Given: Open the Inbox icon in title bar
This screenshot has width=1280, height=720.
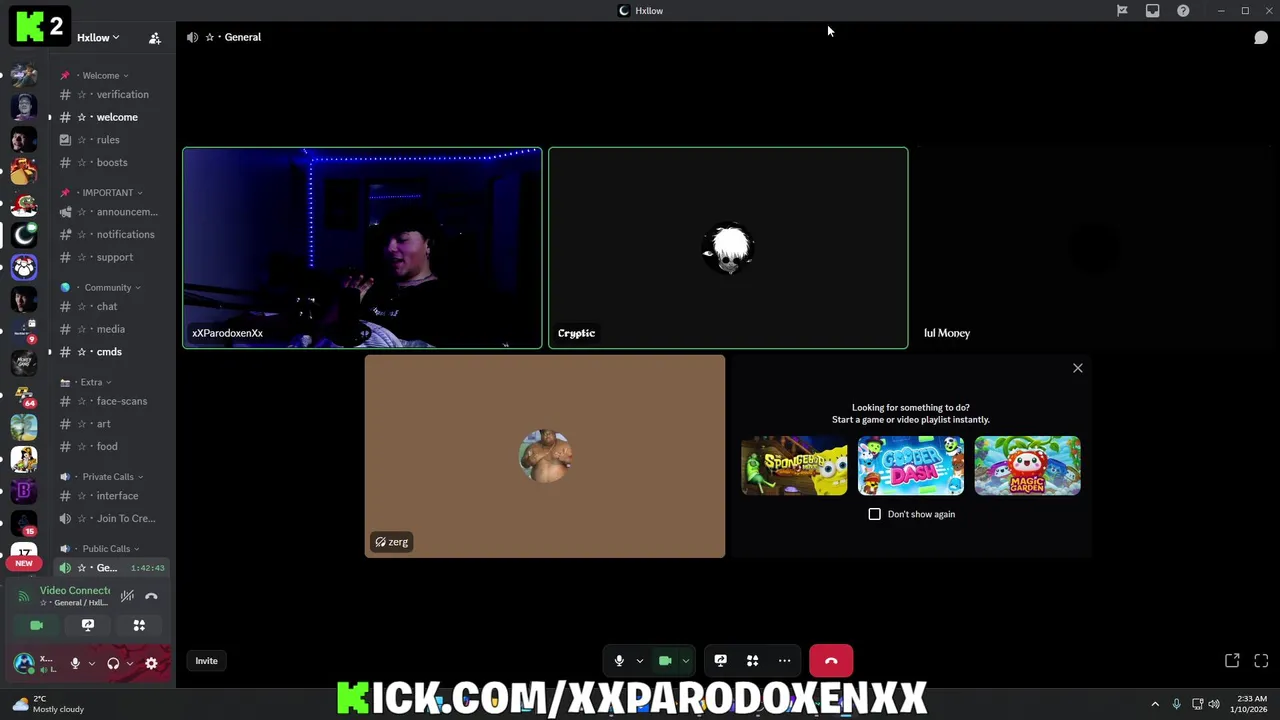Looking at the screenshot, I should click(x=1152, y=11).
